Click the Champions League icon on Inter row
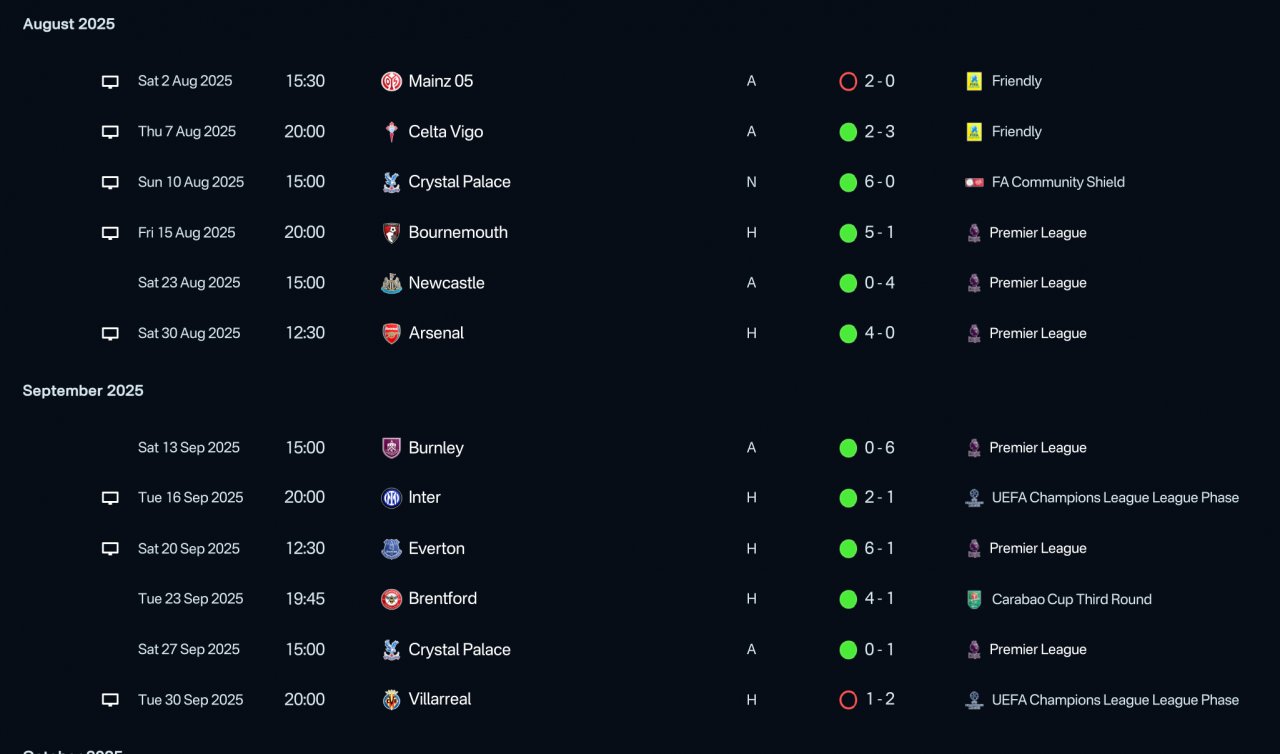The image size is (1280, 754). pyautogui.click(x=974, y=498)
